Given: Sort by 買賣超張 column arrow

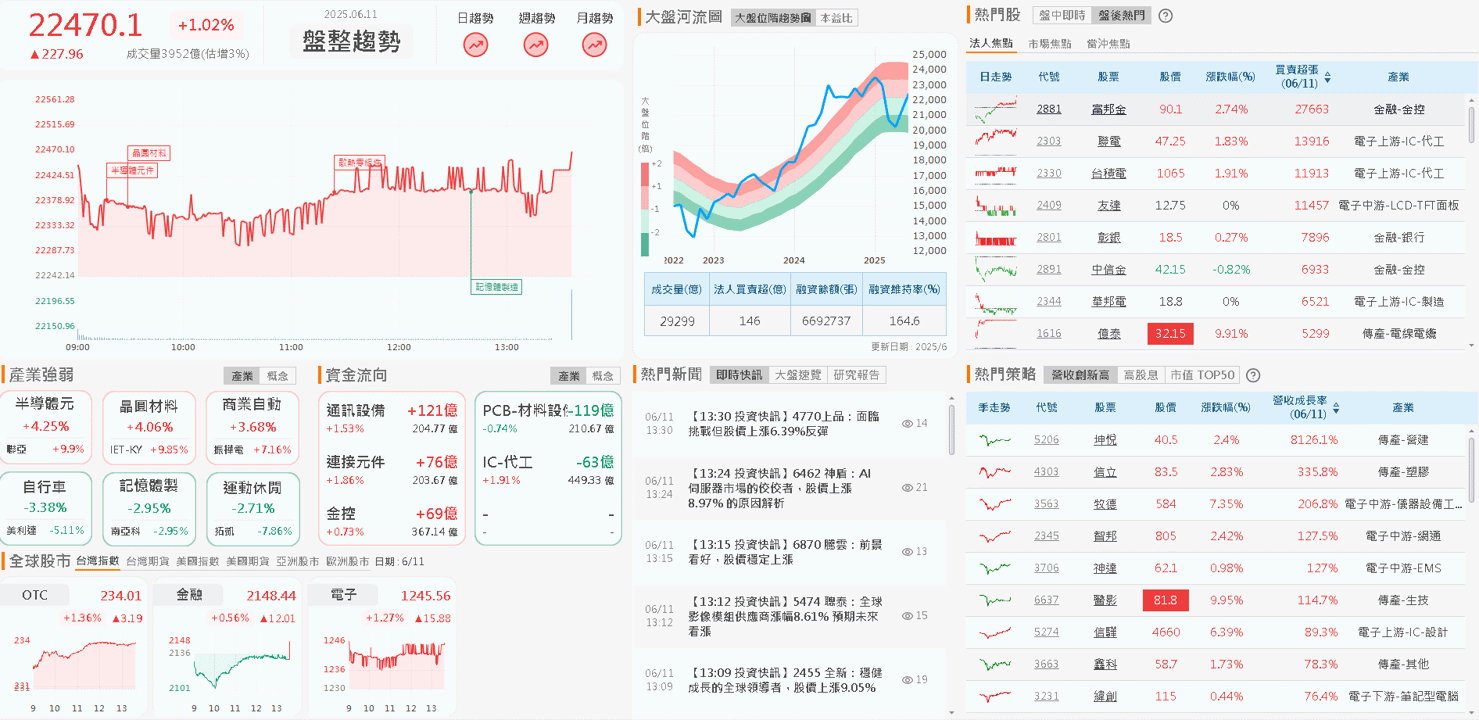Looking at the screenshot, I should [x=1328, y=76].
